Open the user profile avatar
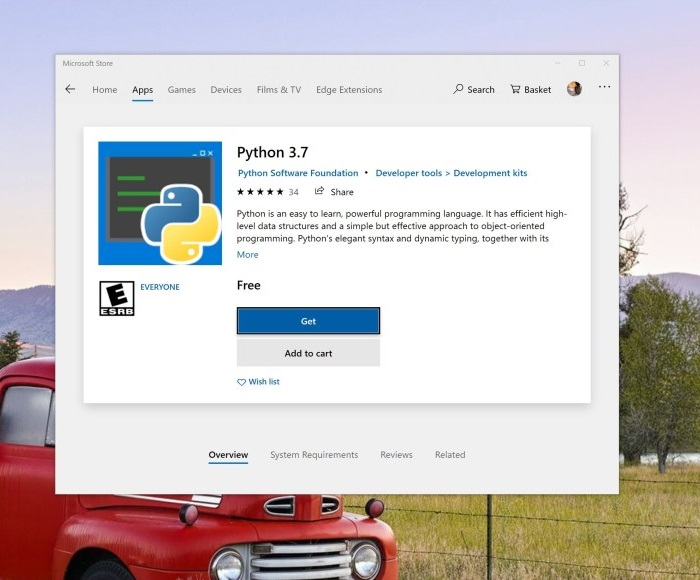The height and width of the screenshot is (580, 700). 574,89
